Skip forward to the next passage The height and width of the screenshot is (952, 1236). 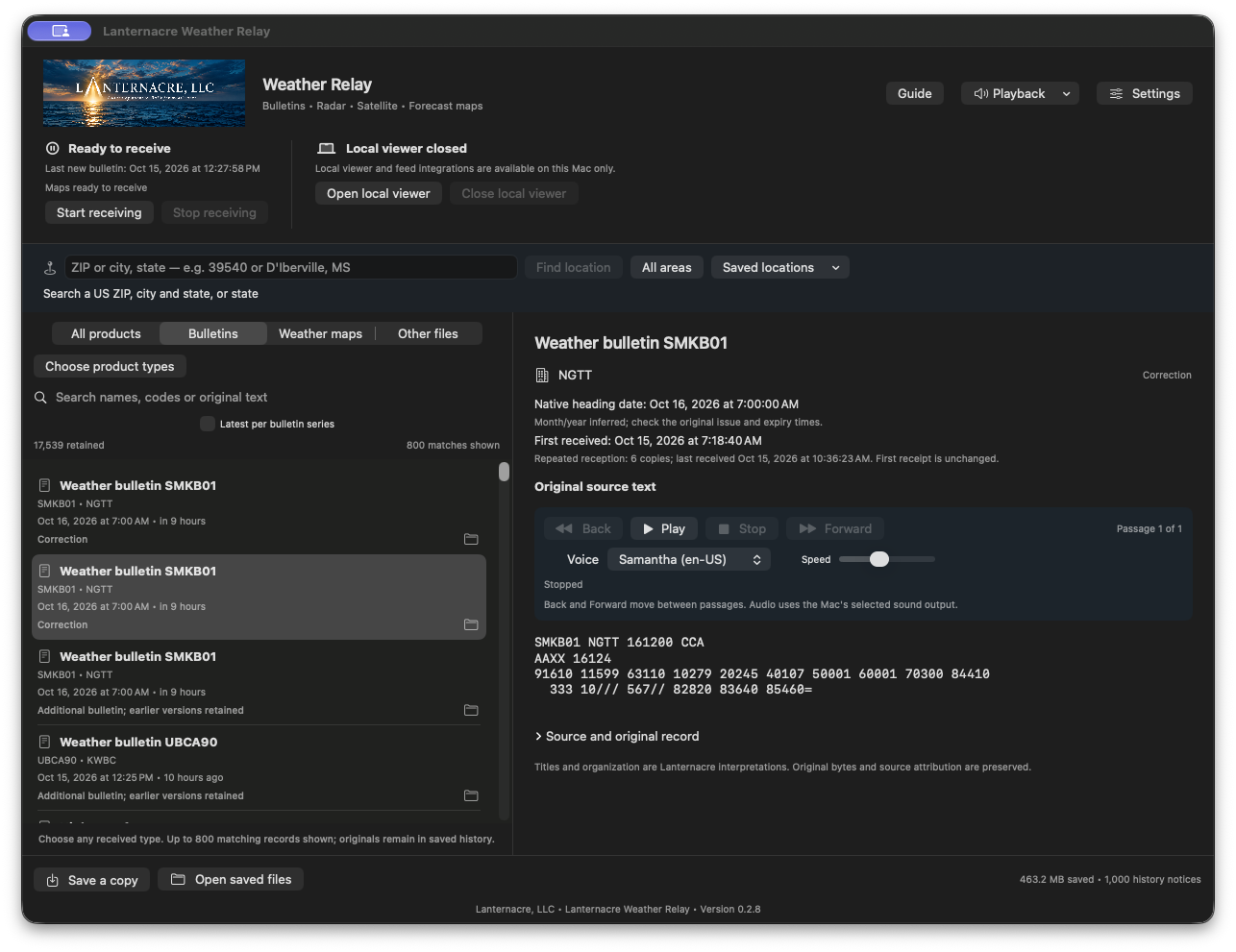835,528
